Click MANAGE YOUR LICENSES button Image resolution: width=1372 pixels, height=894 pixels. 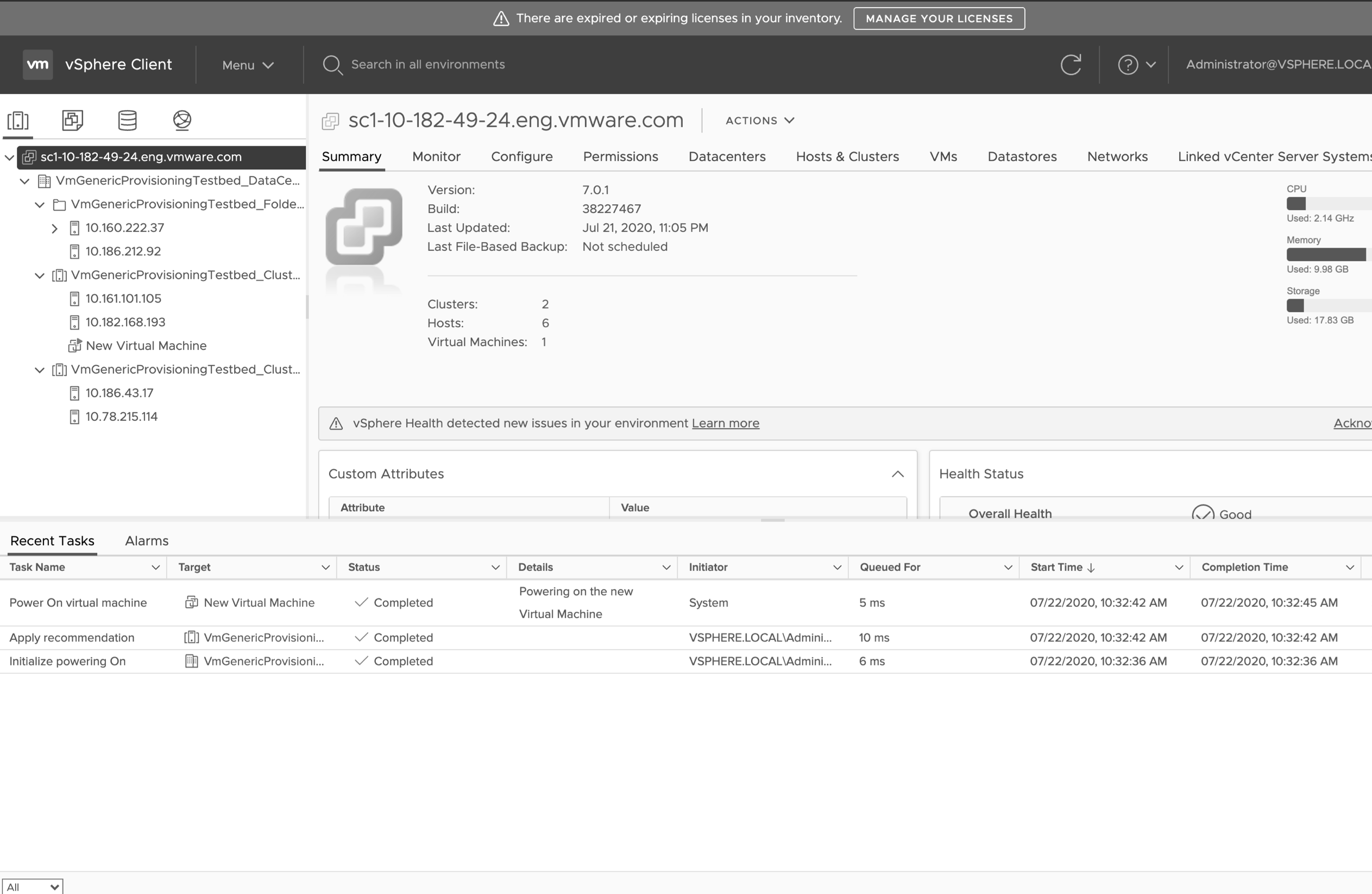[939, 18]
